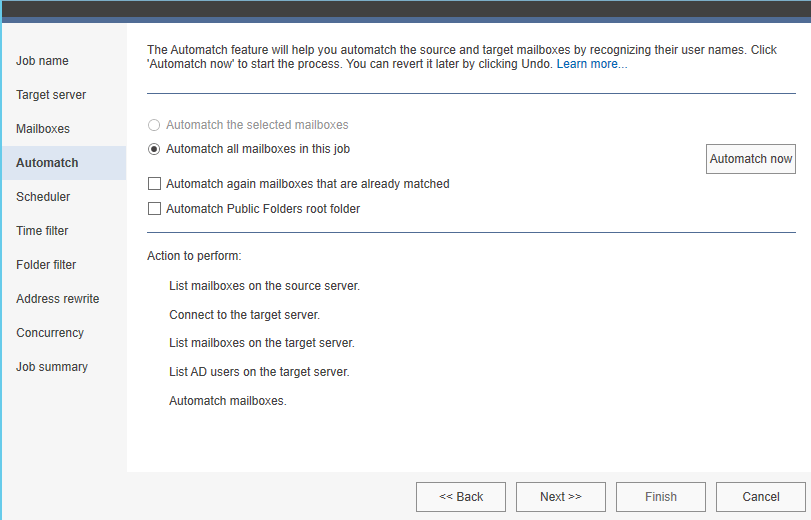
Task: View the Job summary step
Action: coord(52,367)
